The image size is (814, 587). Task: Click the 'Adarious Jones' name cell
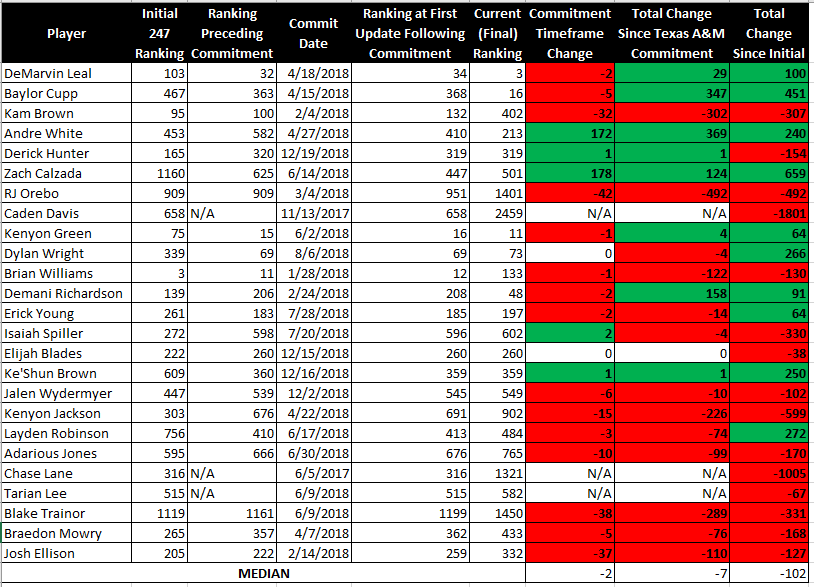pyautogui.click(x=66, y=453)
